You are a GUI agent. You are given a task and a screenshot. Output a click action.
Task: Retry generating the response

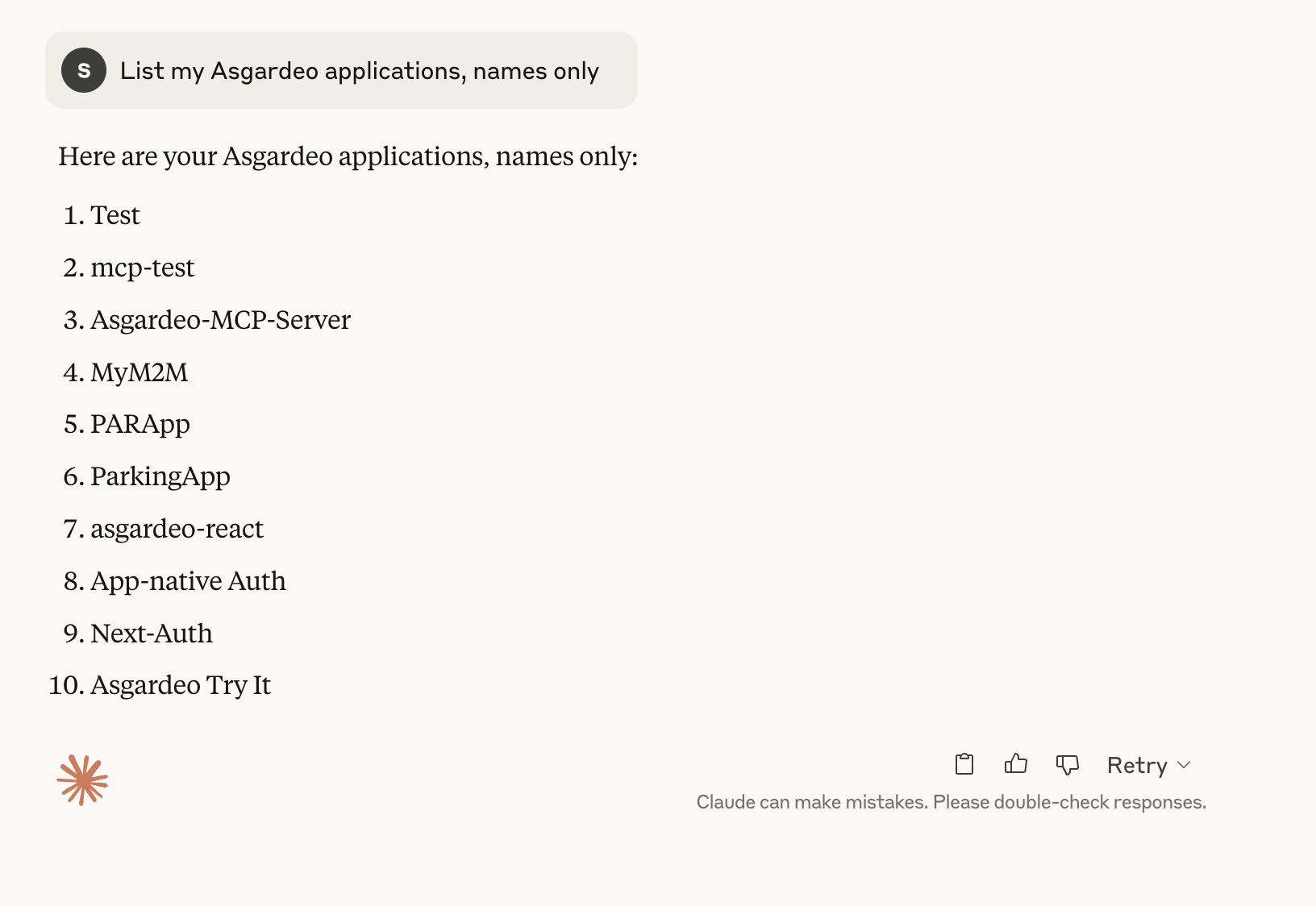tap(1137, 765)
